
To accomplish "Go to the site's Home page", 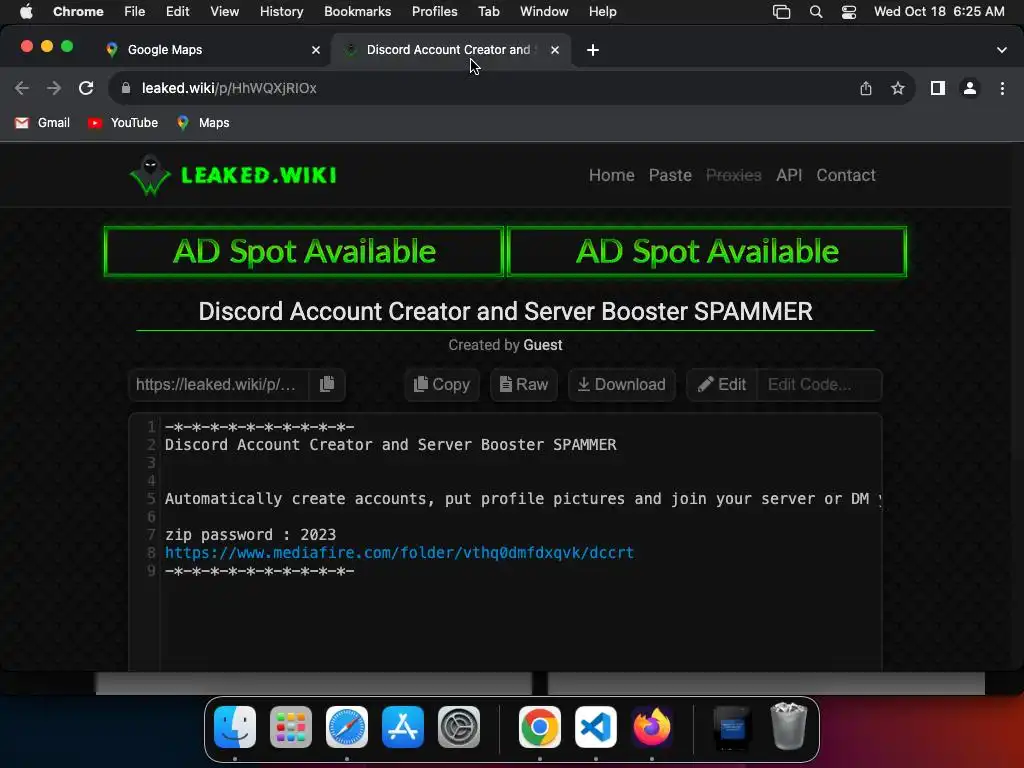I will (x=611, y=175).
